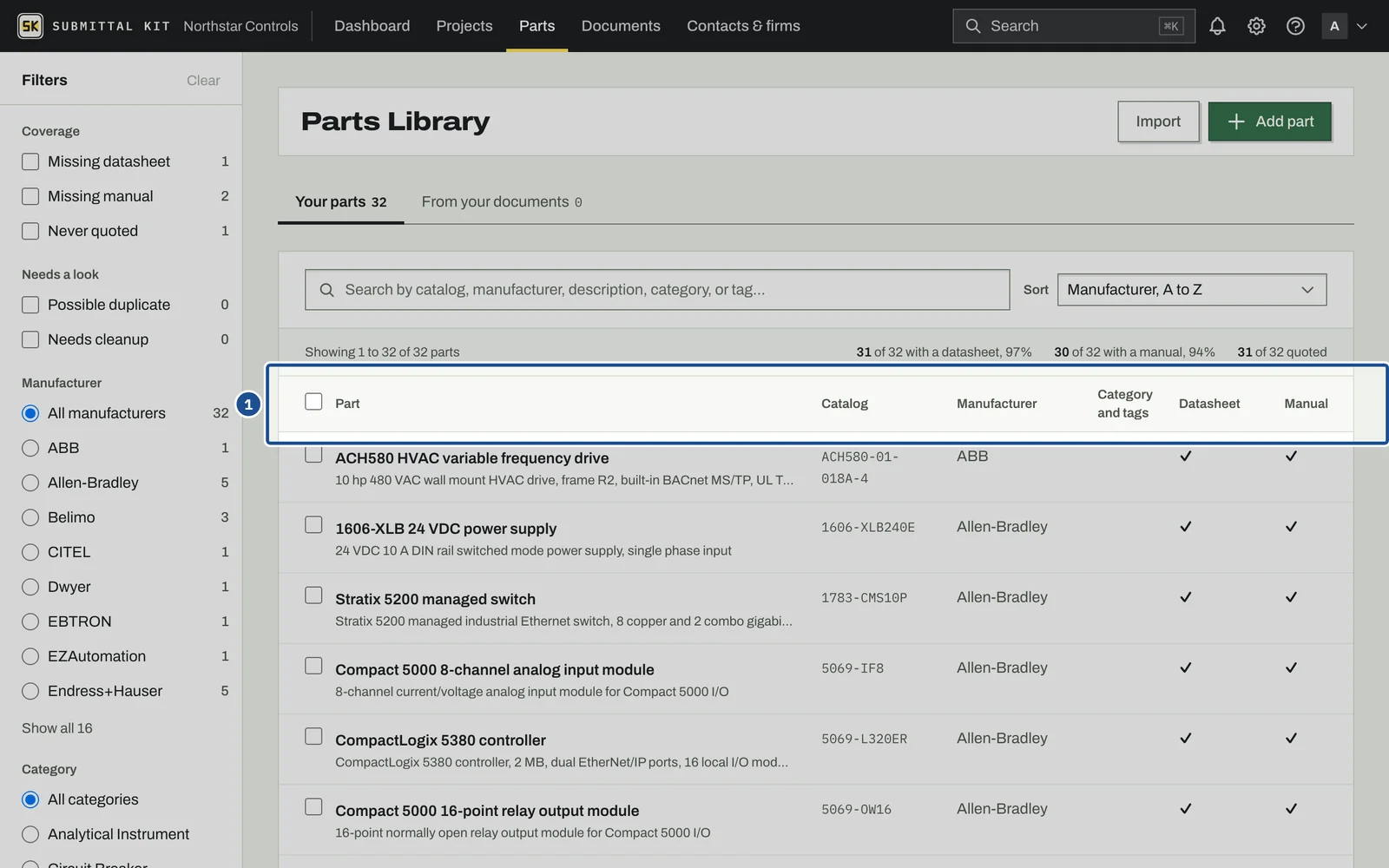Open the Projects menu item
Screen dimensions: 1389x868
tap(464, 26)
